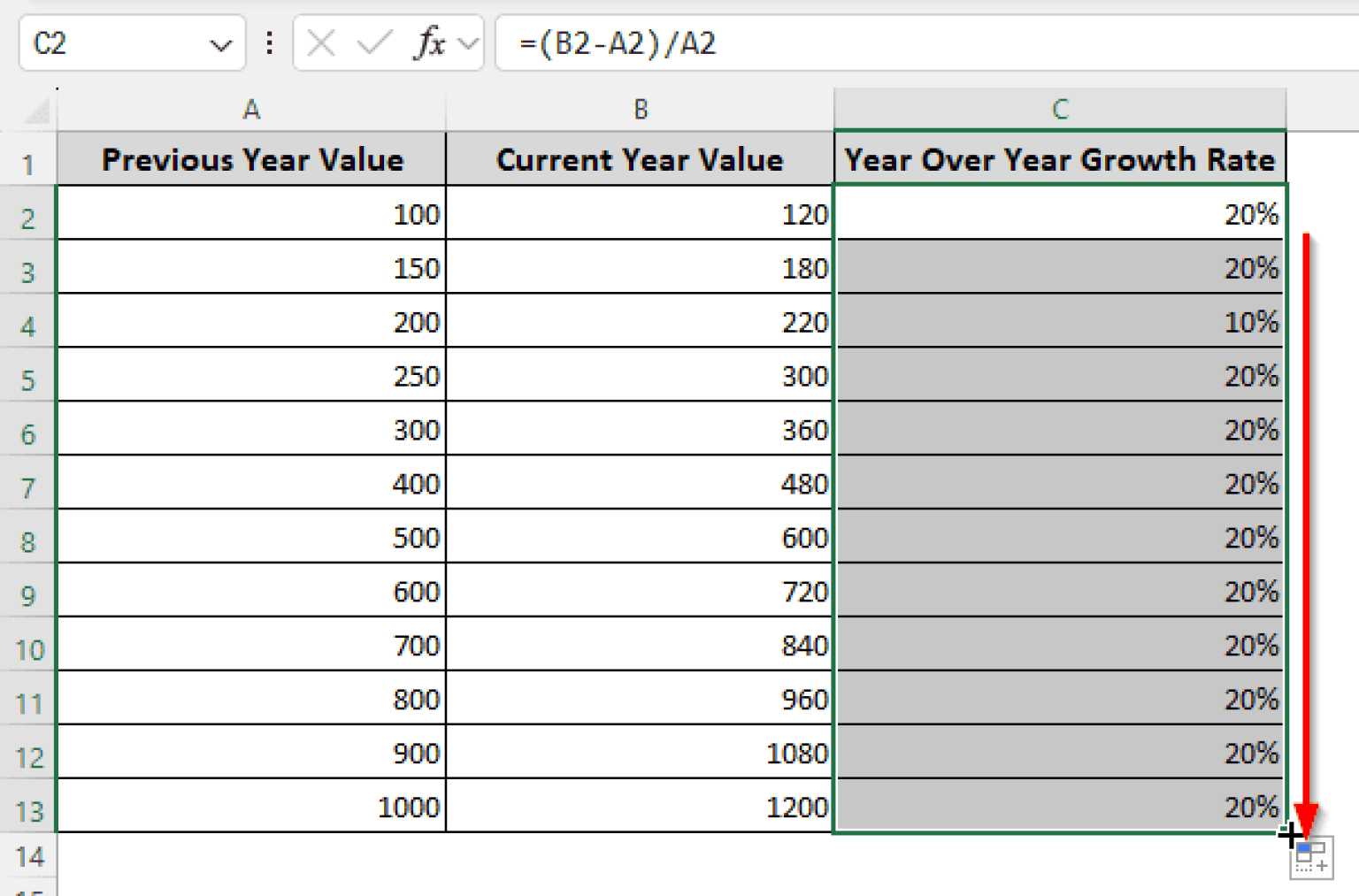
Task: Select column A header
Action: click(250, 109)
